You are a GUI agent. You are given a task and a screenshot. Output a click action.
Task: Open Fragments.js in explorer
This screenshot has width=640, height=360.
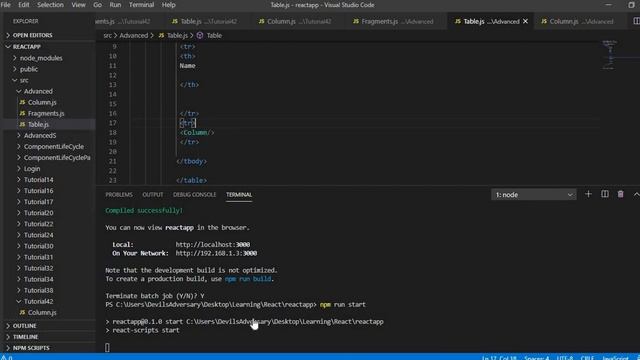[48, 113]
